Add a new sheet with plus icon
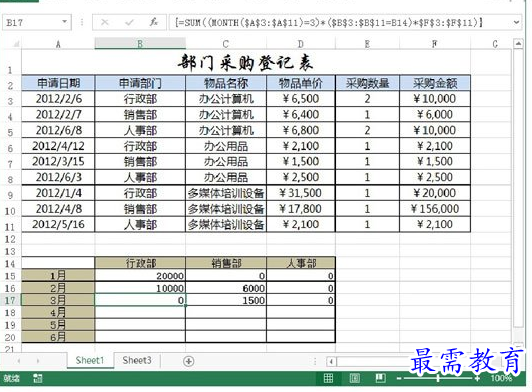This screenshot has width=532, height=392. 189,361
